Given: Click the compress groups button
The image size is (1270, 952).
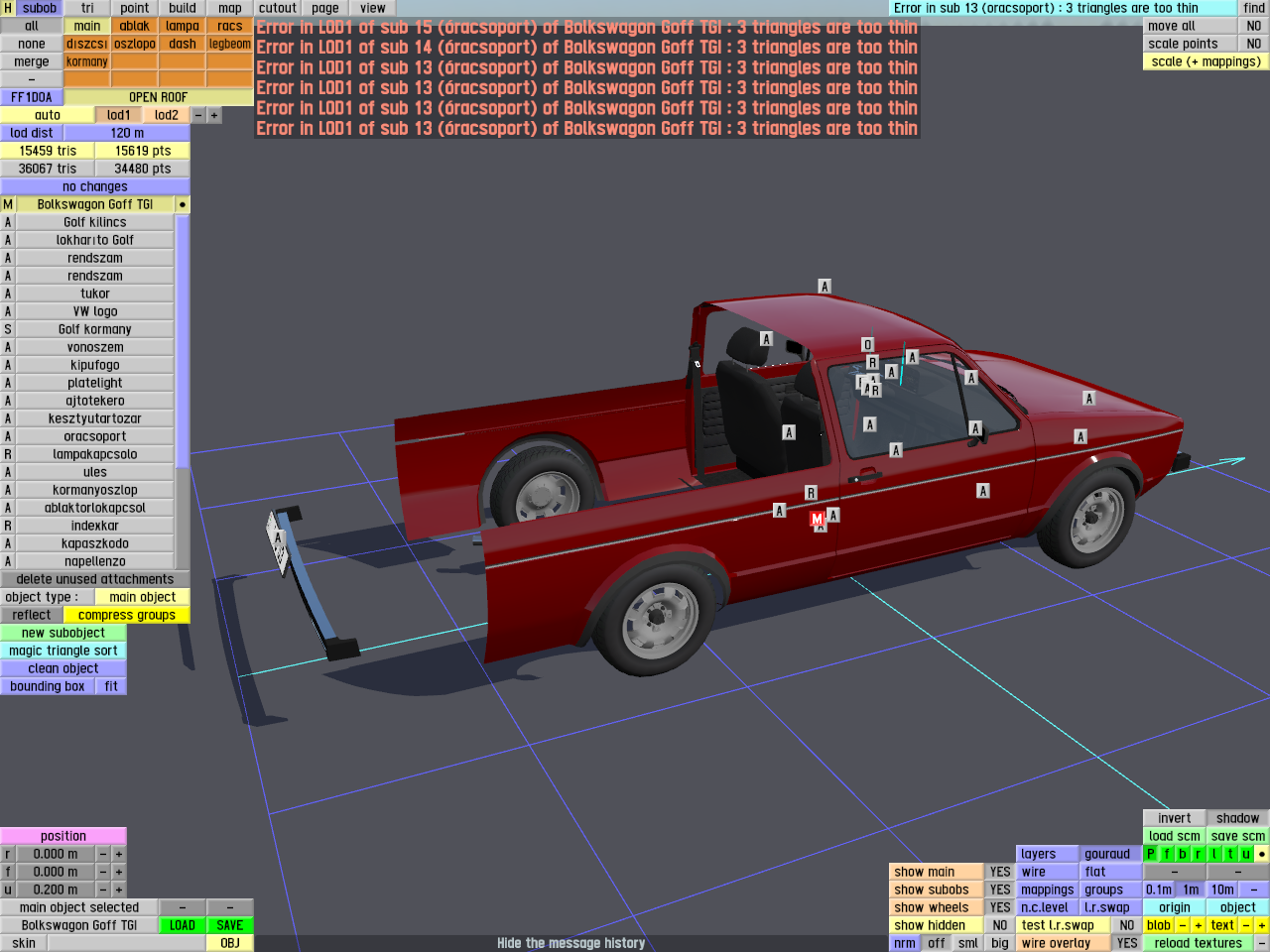Looking at the screenshot, I should [x=127, y=615].
